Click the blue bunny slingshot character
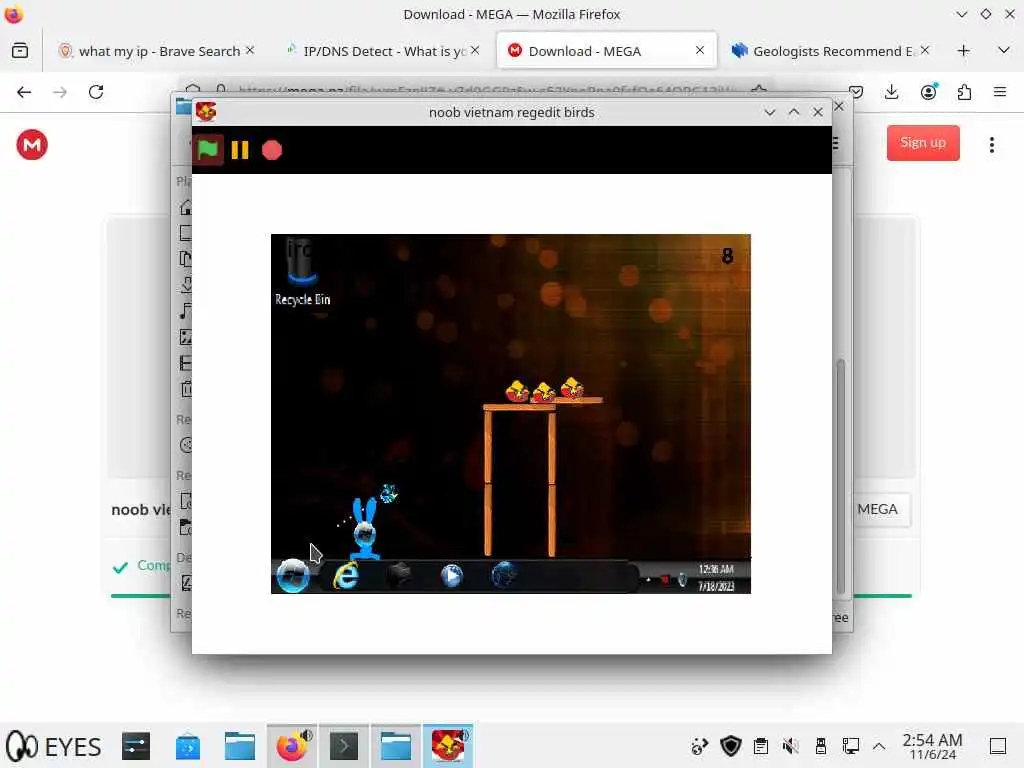 (x=365, y=528)
